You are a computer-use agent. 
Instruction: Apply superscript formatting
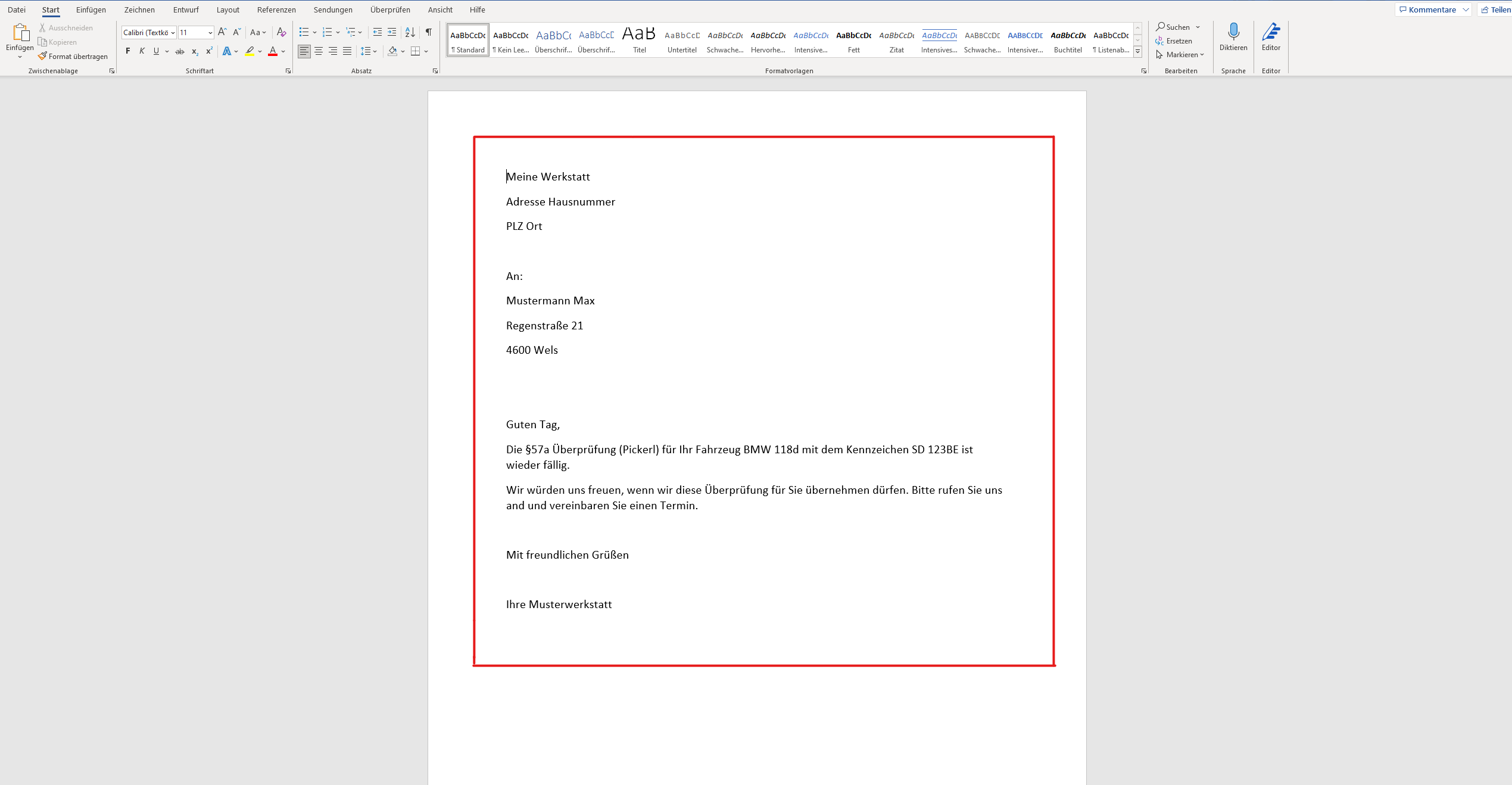[209, 52]
